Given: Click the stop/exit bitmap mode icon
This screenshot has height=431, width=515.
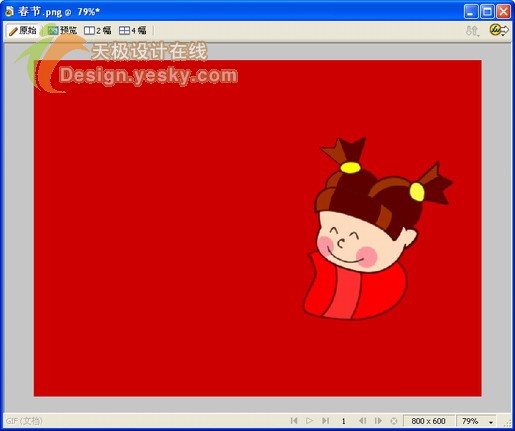Looking at the screenshot, I should click(394, 421).
